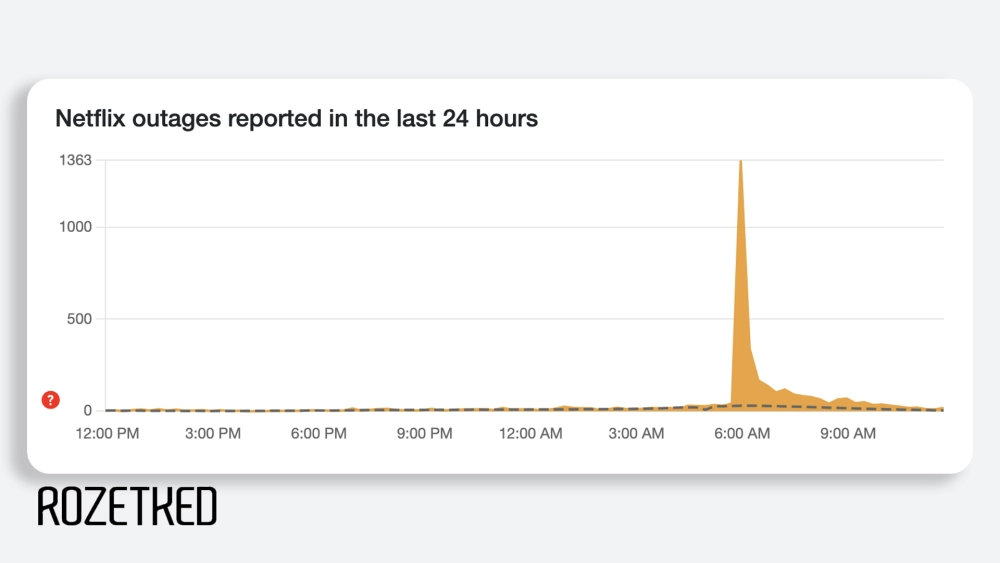Click the 9:00 AM time label
Image resolution: width=1000 pixels, height=563 pixels.
[x=848, y=434]
